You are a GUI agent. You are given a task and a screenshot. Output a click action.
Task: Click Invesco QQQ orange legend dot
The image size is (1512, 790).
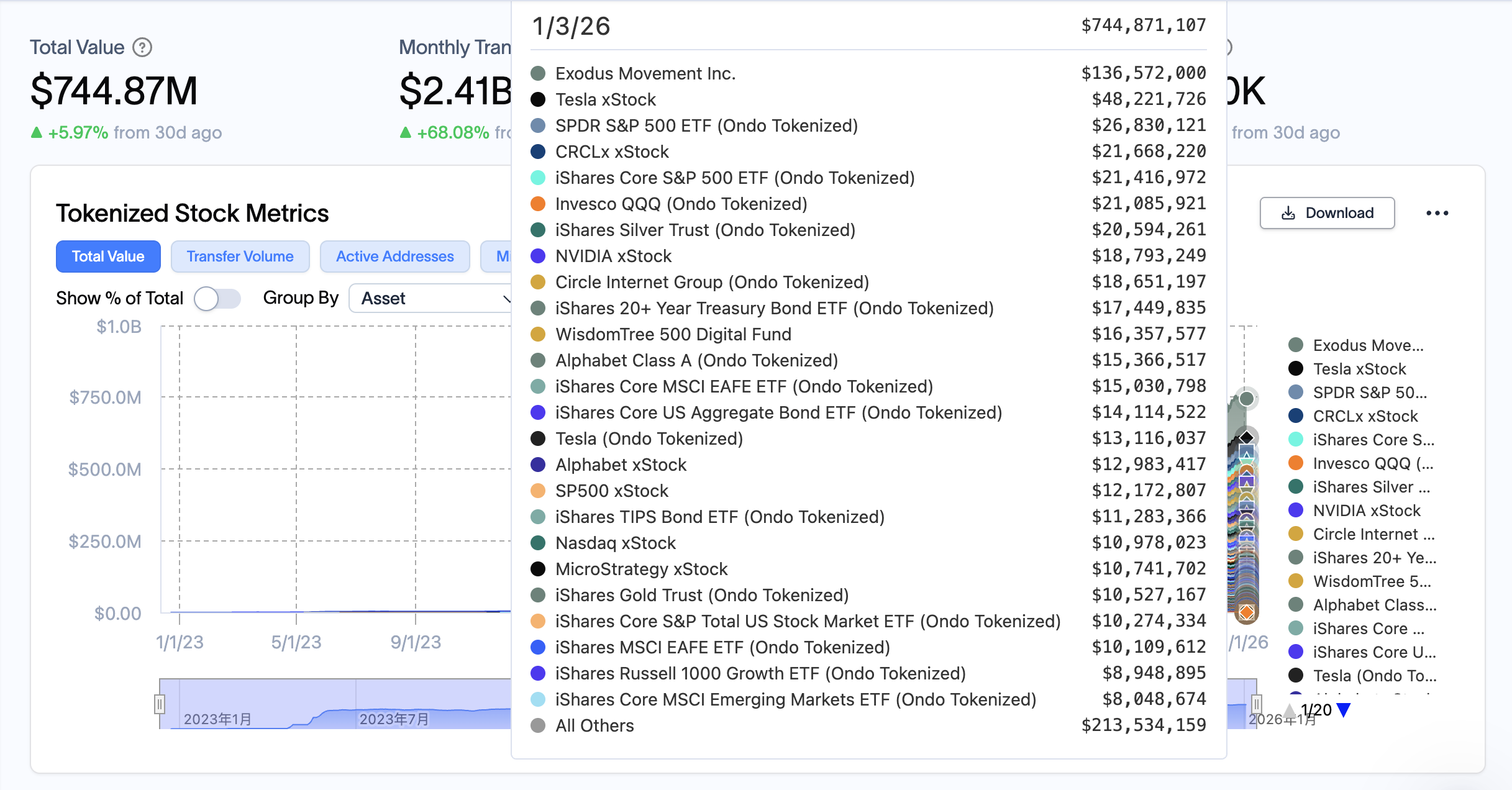(1296, 463)
